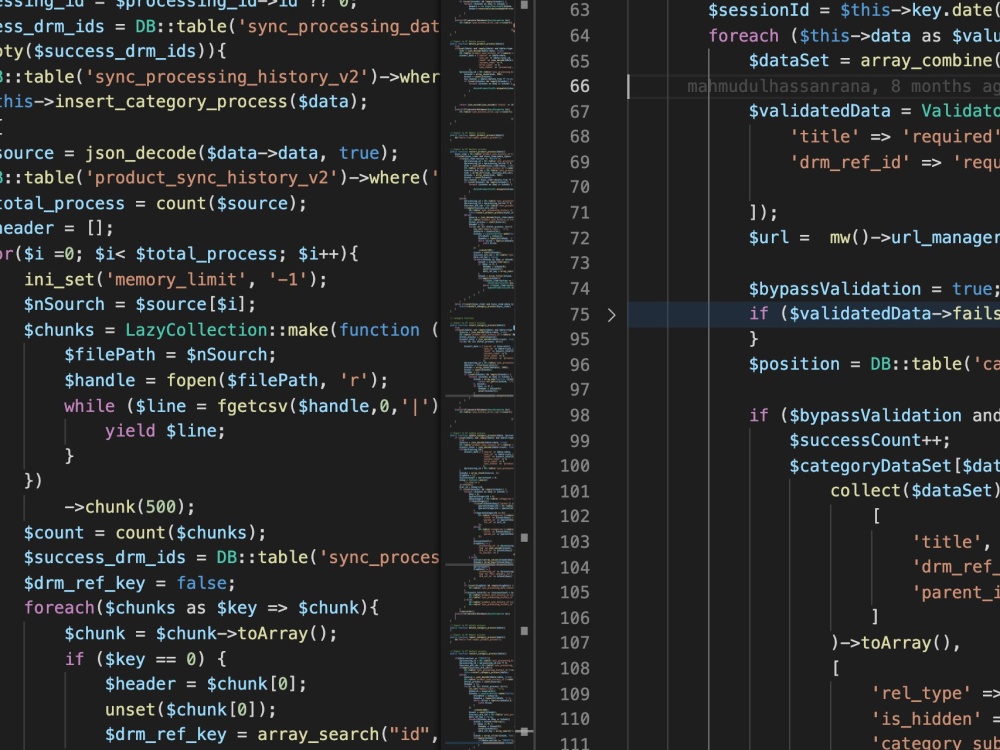The width and height of the screenshot is (1000, 750).
Task: Click the 'array_combine' call on line 65
Action: (x=926, y=61)
